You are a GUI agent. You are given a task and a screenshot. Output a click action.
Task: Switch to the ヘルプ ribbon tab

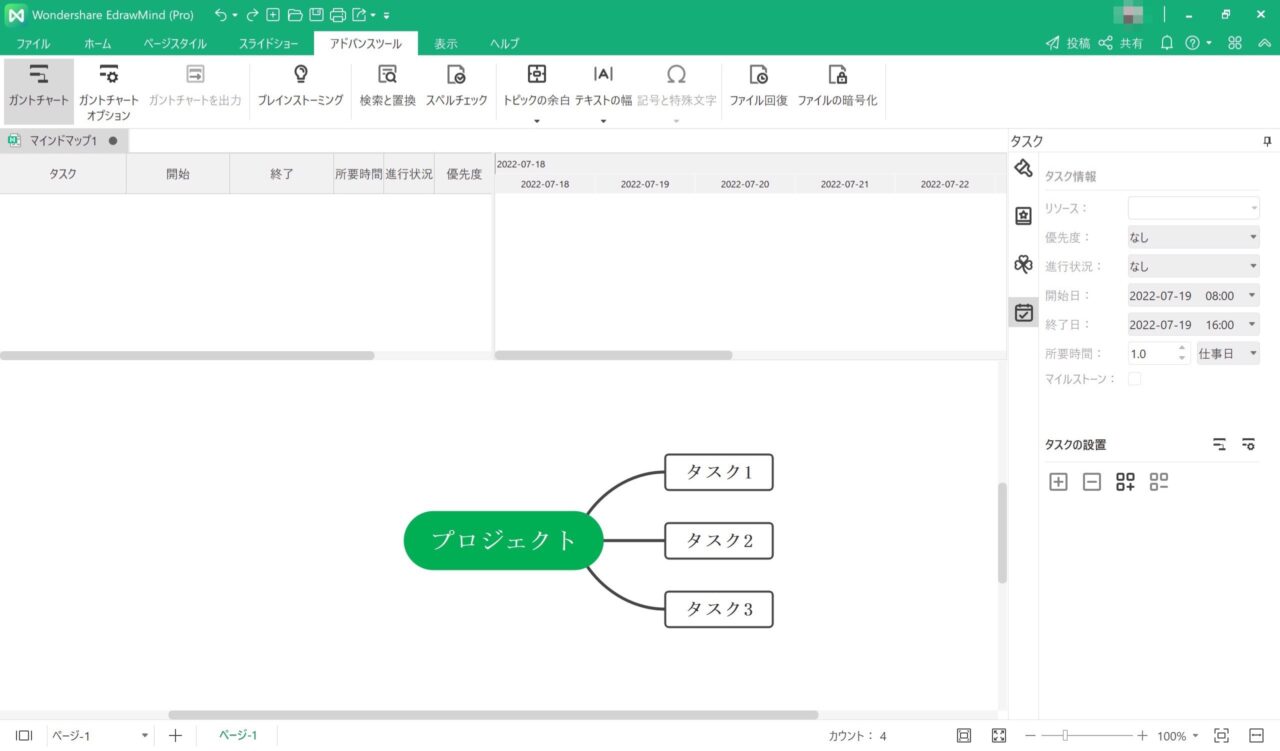[x=504, y=44]
